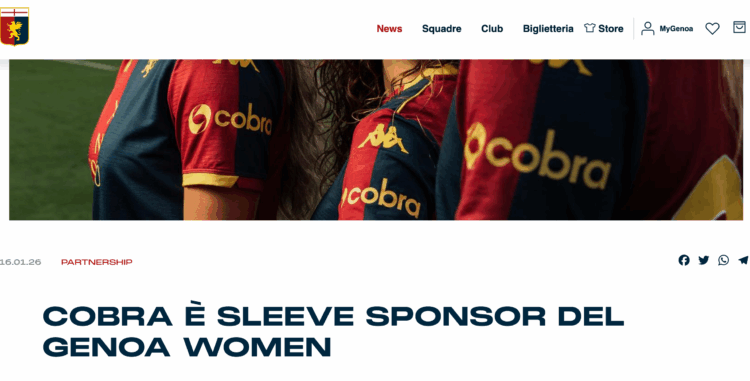Click the article headline about Cobra sponsor
This screenshot has width=750, height=381.
(x=333, y=331)
